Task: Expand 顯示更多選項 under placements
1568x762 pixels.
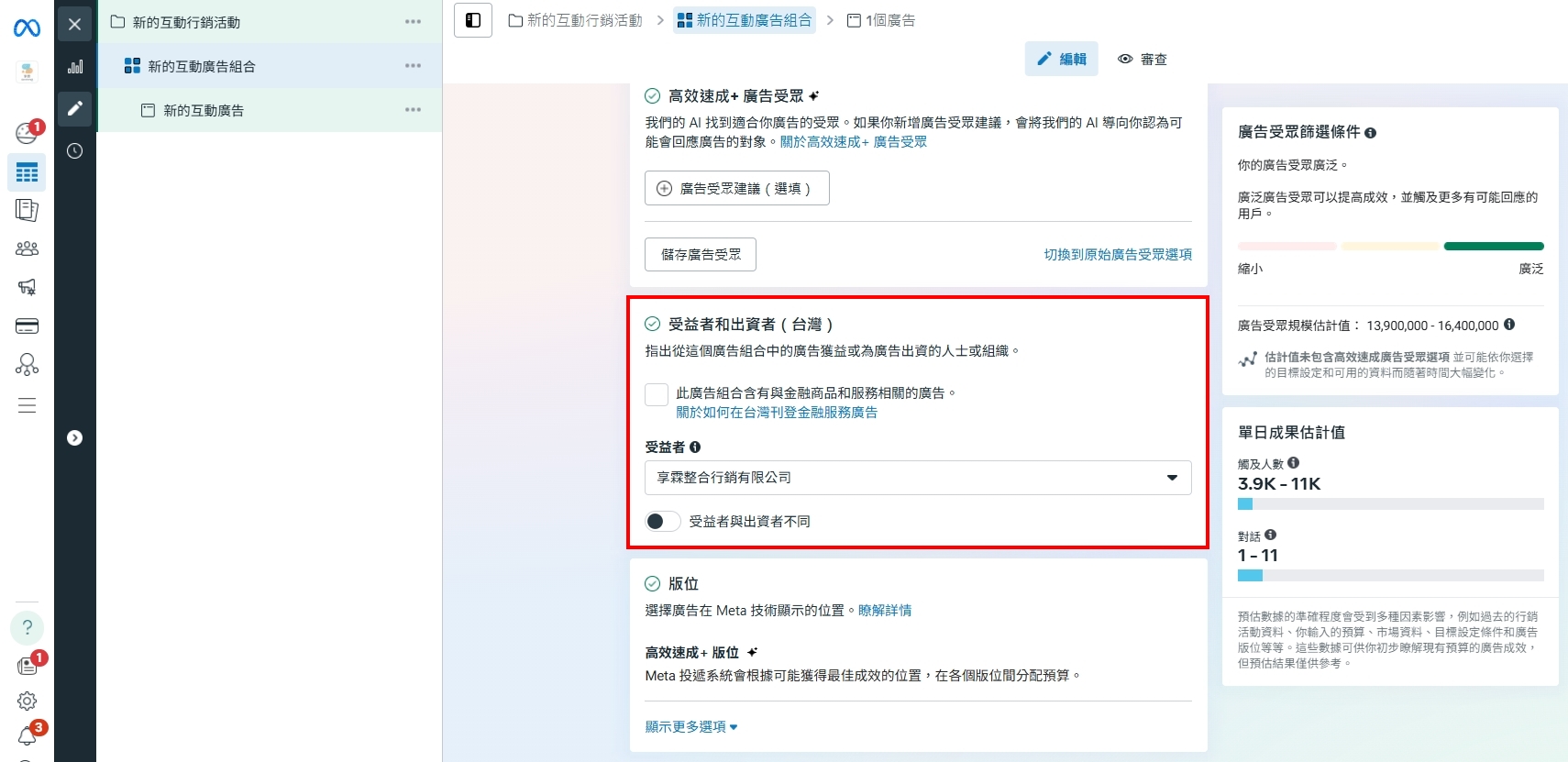Action: [690, 727]
